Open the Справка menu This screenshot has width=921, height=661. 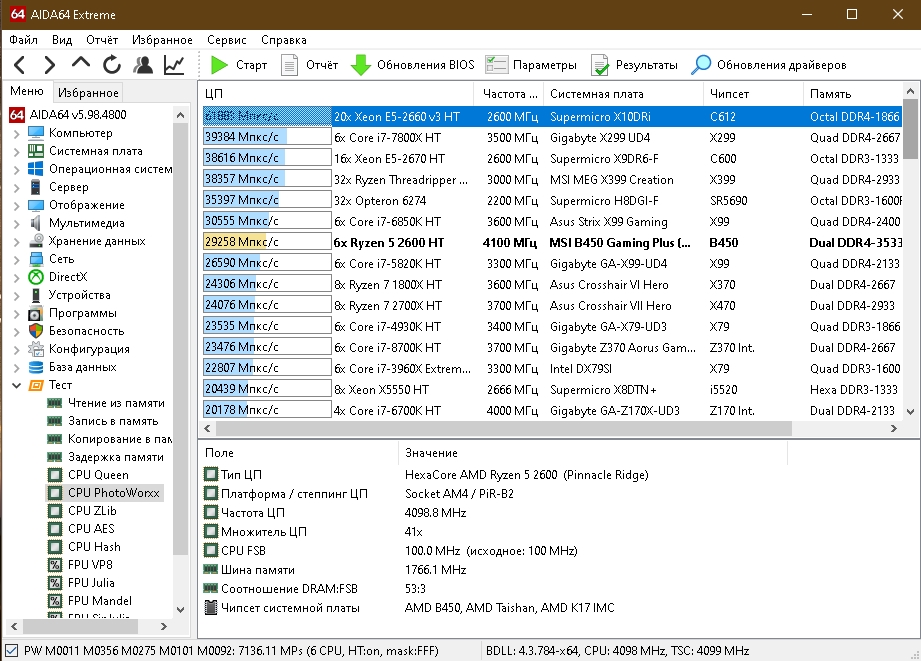284,40
